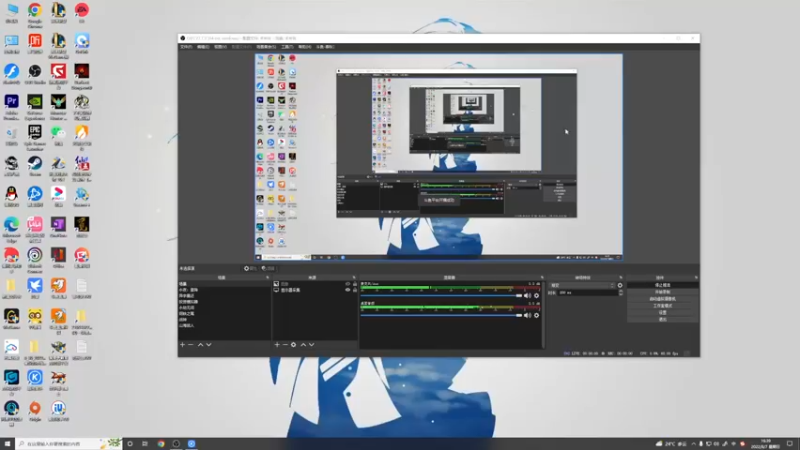The height and width of the screenshot is (450, 800).
Task: Open transition properties gear icon
Action: tap(620, 286)
